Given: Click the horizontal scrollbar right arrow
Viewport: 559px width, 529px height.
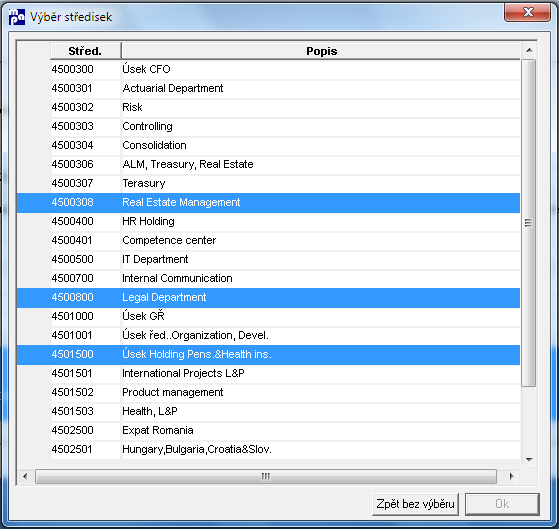Looking at the screenshot, I should tap(512, 476).
